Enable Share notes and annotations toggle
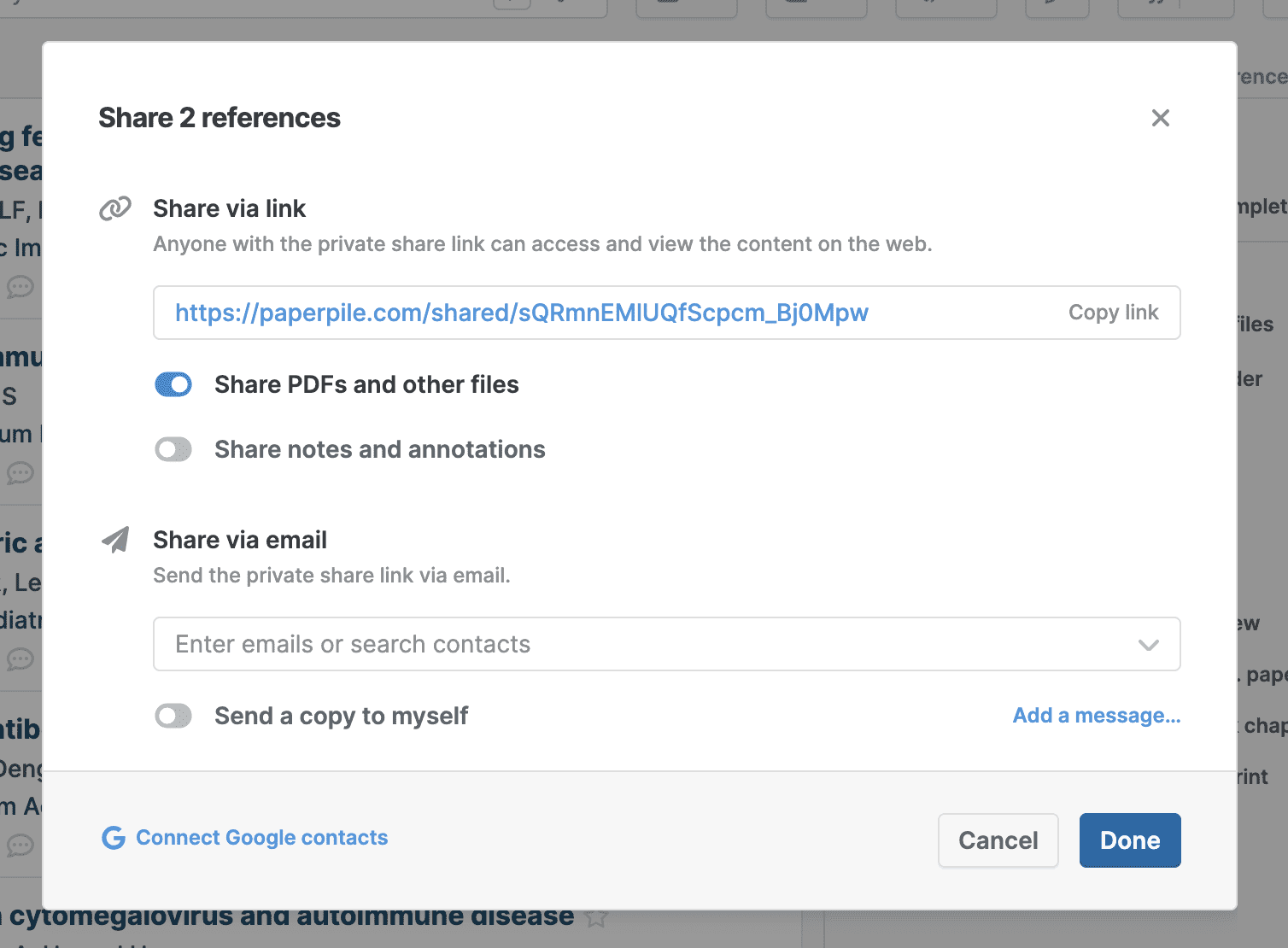 [x=173, y=449]
